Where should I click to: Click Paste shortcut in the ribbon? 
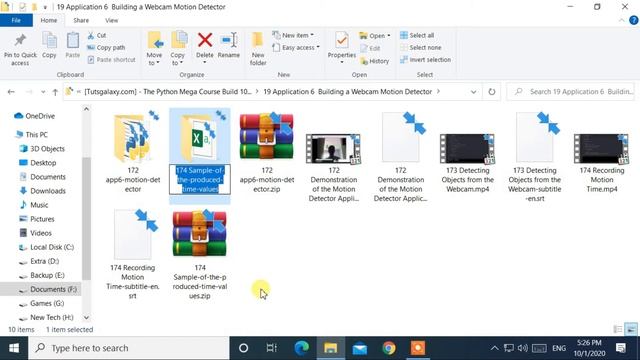tap(111, 60)
